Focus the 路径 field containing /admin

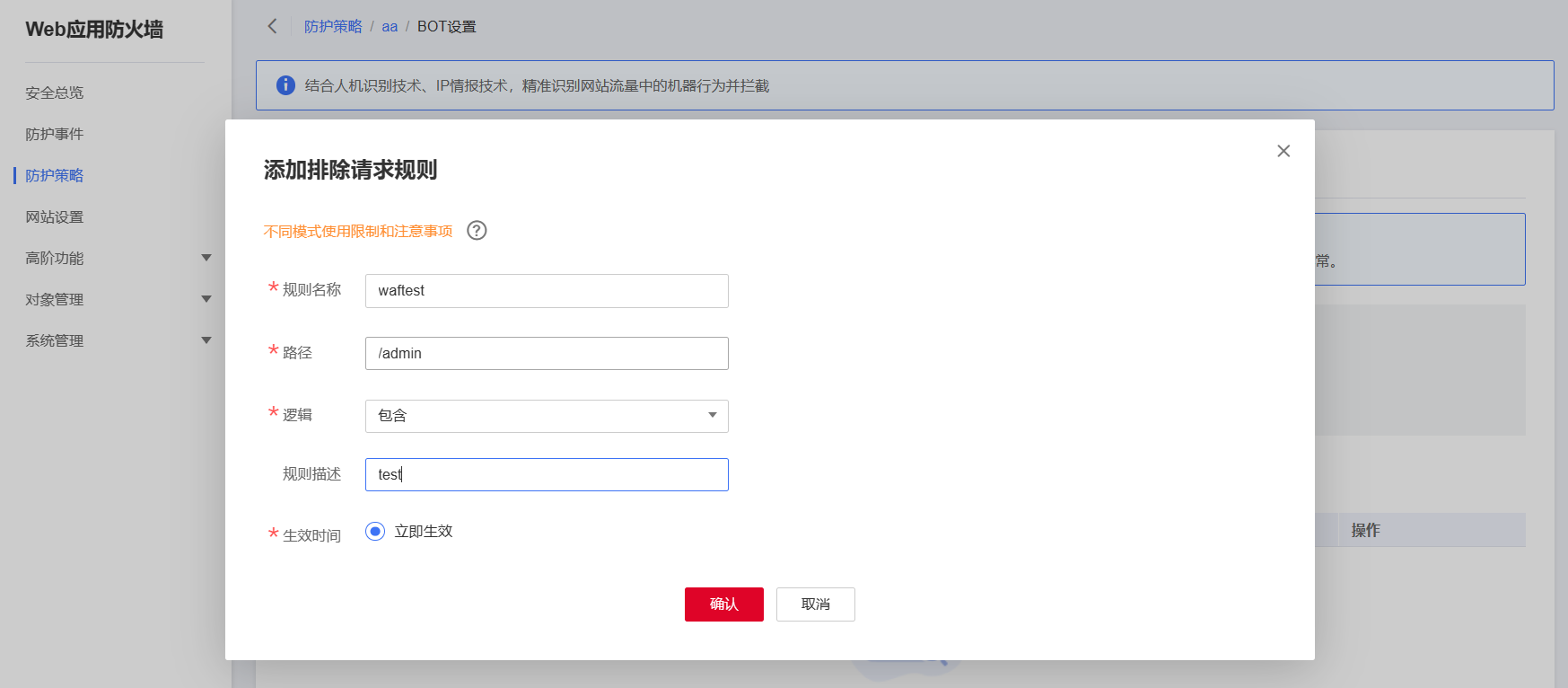point(547,354)
